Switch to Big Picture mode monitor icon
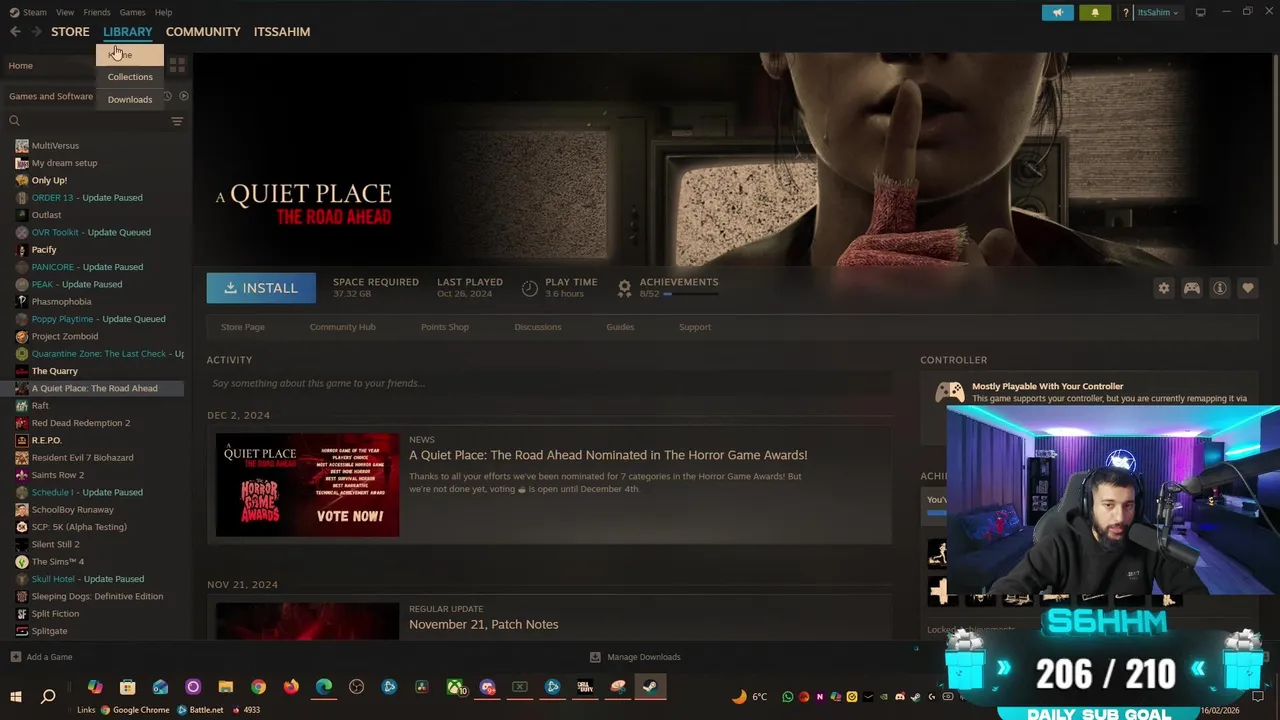Image resolution: width=1280 pixels, height=720 pixels. click(1200, 12)
